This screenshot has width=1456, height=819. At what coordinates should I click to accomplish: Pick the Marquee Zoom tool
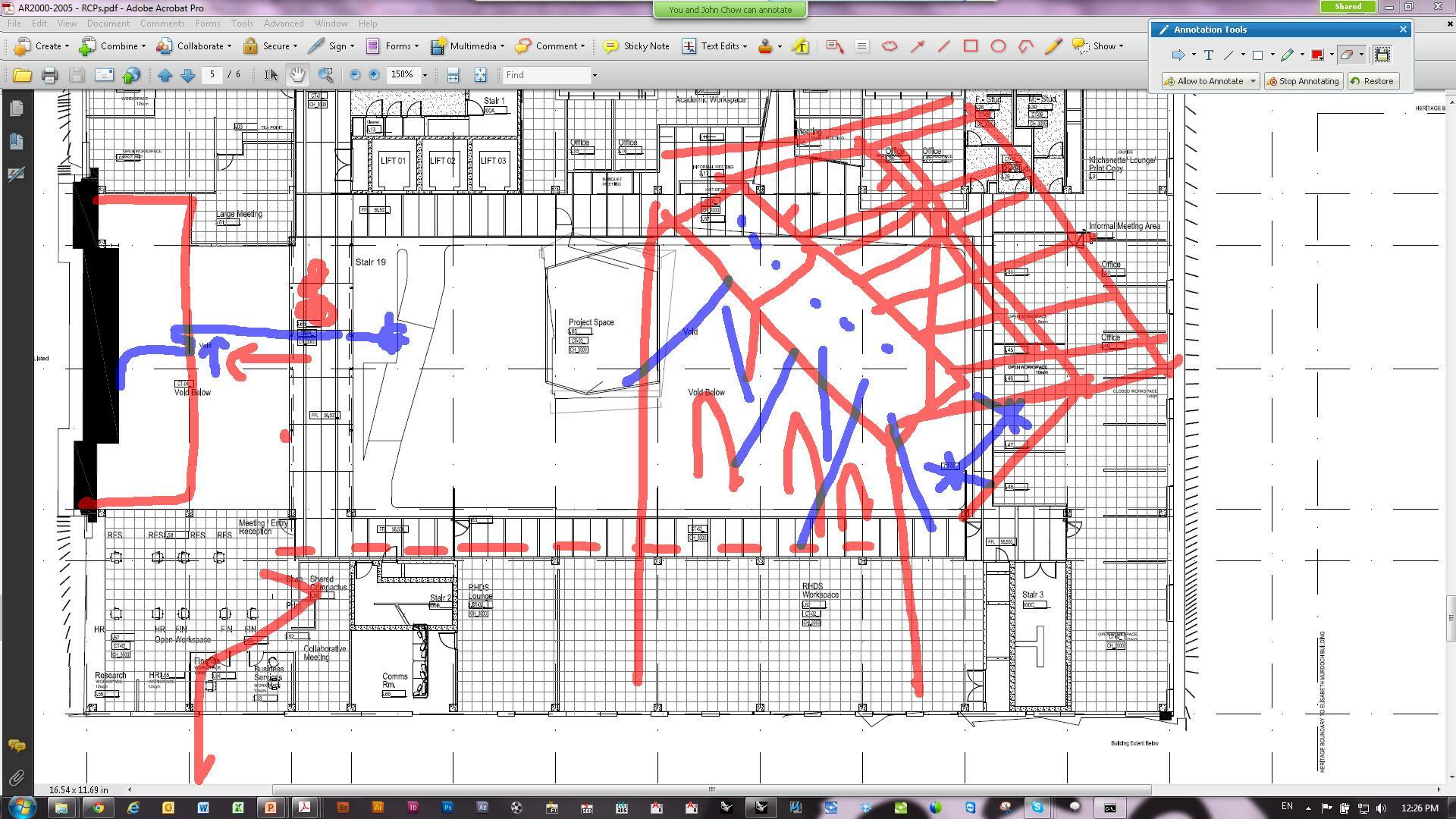point(325,75)
